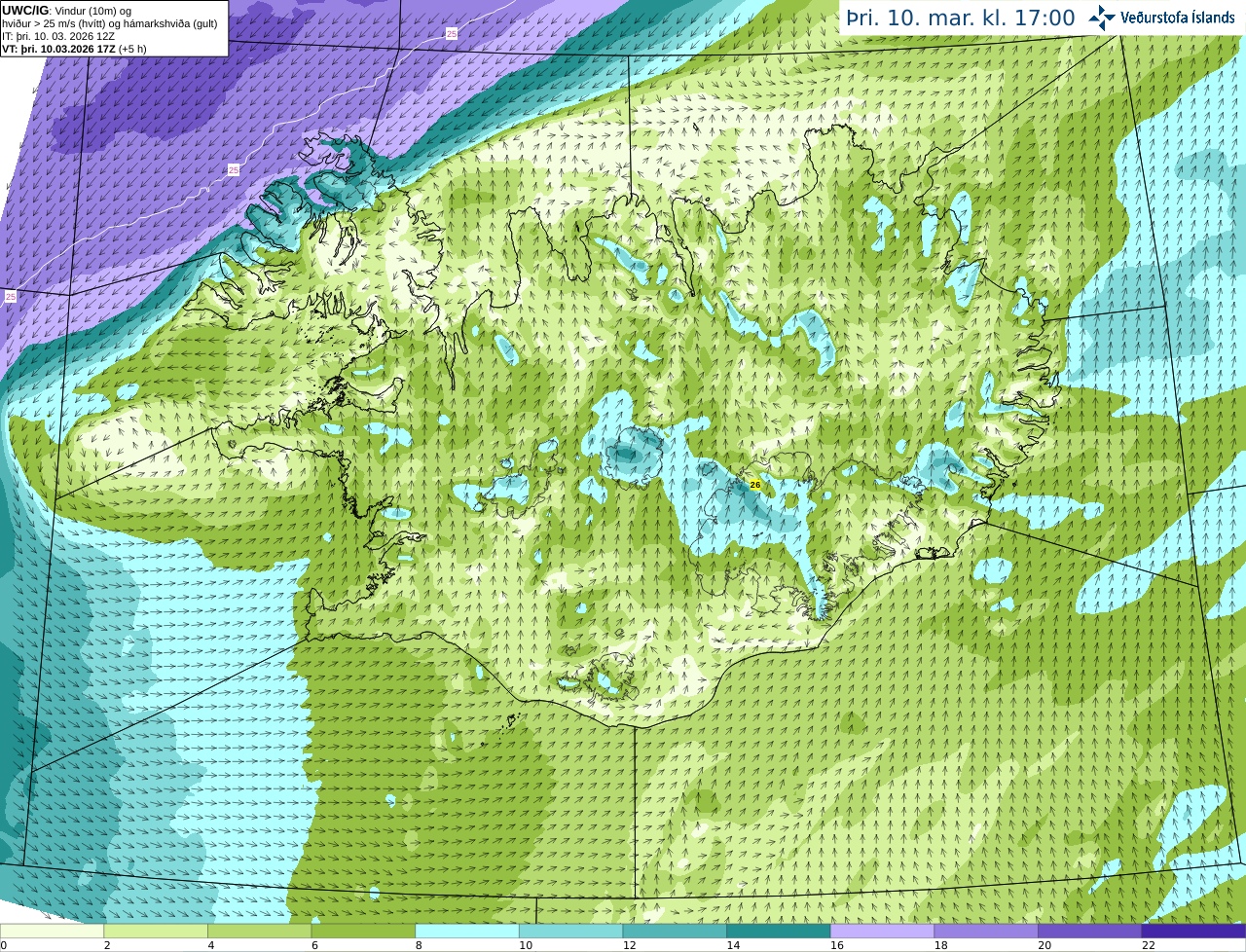Pick the 14–16 m/s dark teal swatch
This screenshot has width=1246, height=952.
coord(779,931)
